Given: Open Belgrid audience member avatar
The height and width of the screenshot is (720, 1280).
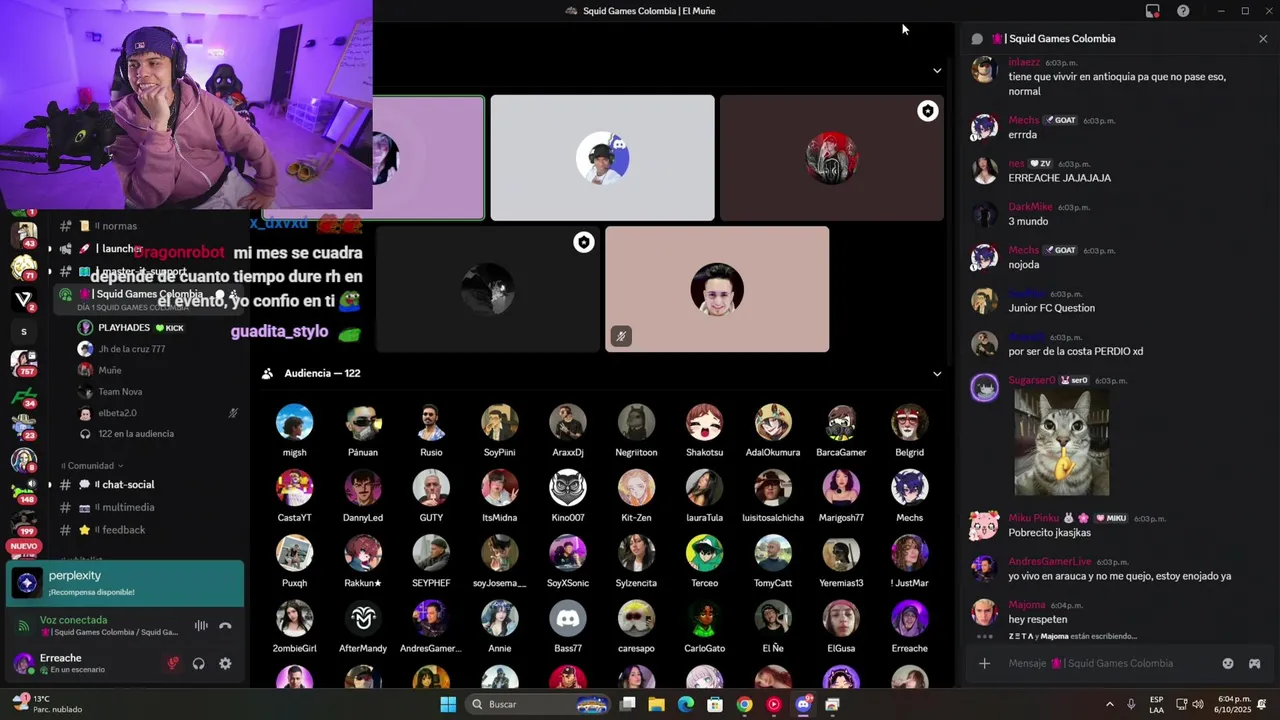Looking at the screenshot, I should click(x=909, y=423).
